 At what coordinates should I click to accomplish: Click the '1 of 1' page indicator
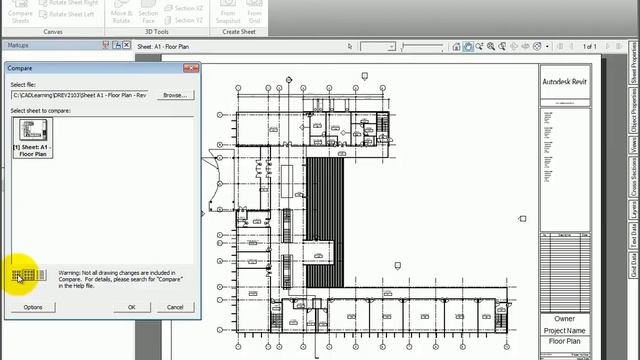[589, 47]
